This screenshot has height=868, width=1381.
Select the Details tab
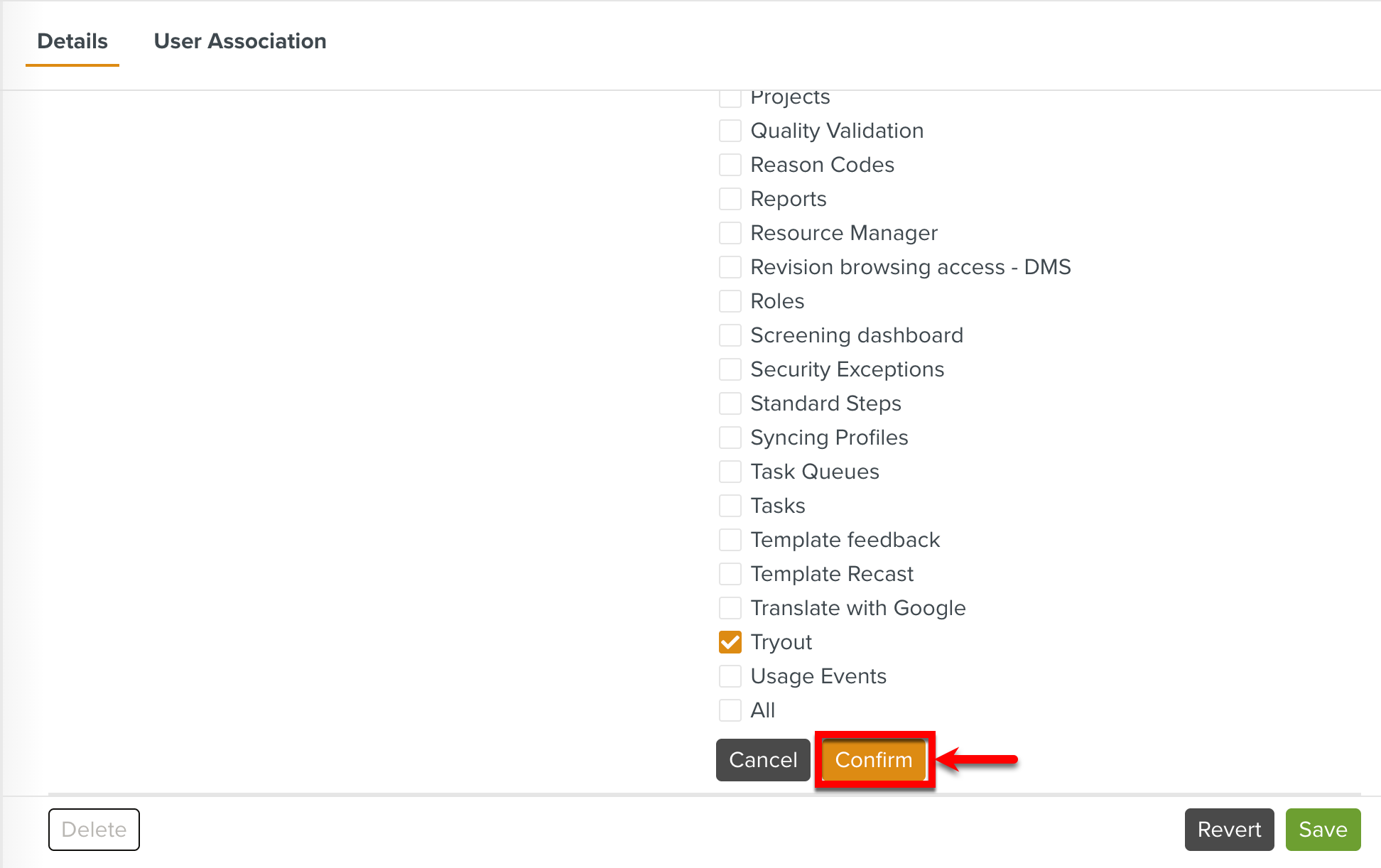(x=72, y=41)
